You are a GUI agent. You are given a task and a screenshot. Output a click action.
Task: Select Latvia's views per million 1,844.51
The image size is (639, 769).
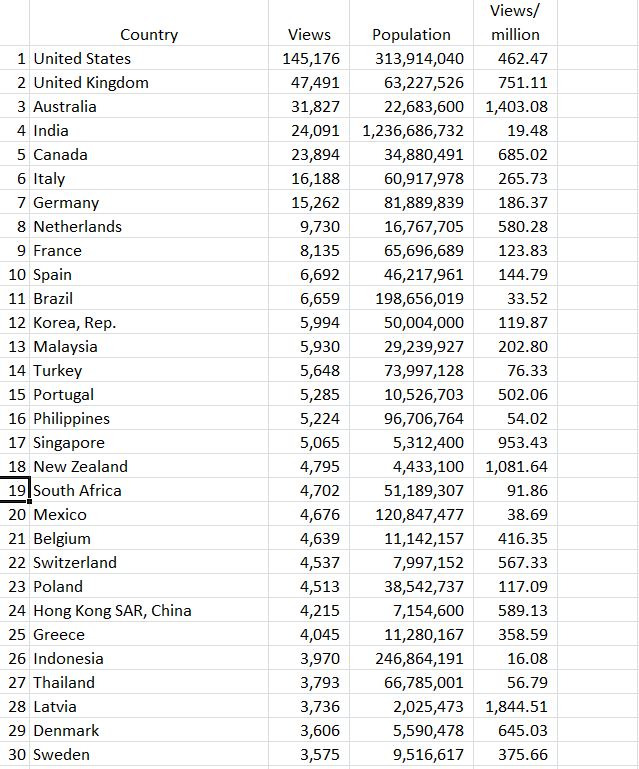tap(516, 707)
